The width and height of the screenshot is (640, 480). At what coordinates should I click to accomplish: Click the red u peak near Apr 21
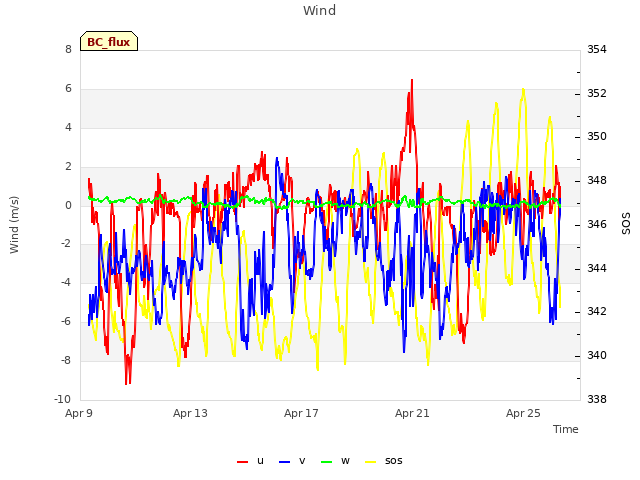pyautogui.click(x=412, y=81)
